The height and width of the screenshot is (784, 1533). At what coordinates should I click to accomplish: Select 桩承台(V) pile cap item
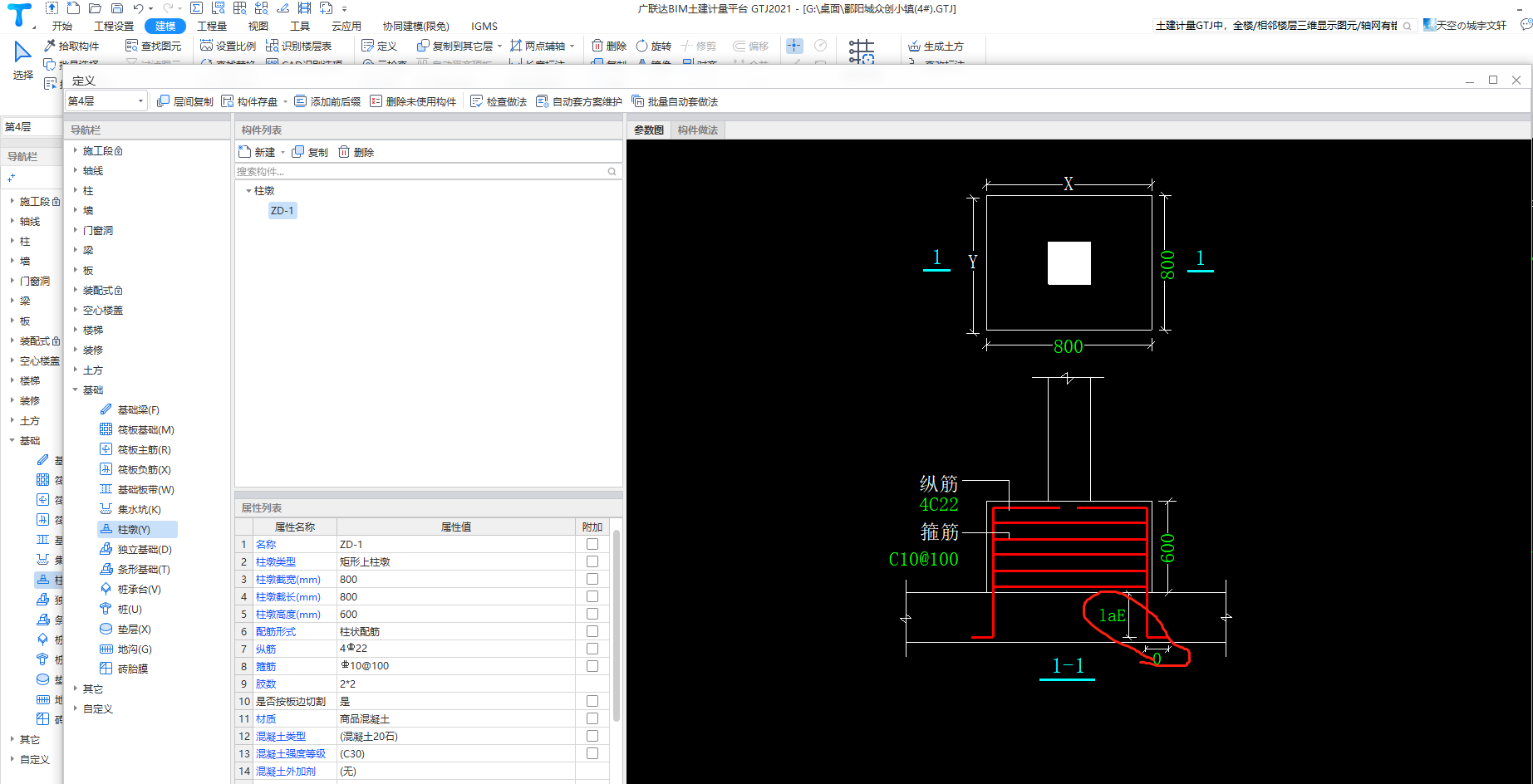pyautogui.click(x=130, y=589)
